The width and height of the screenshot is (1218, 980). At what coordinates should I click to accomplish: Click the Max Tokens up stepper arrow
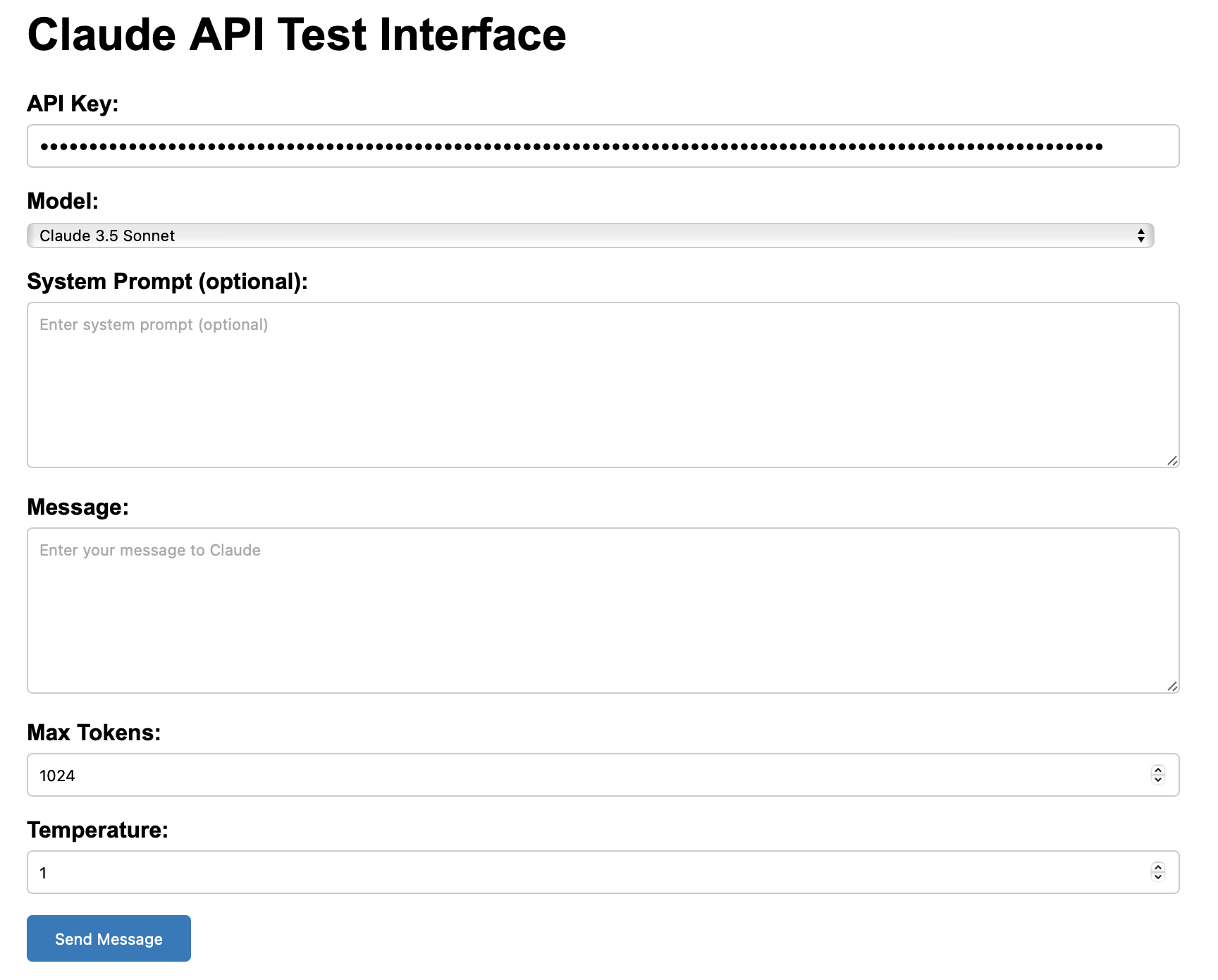point(1157,770)
